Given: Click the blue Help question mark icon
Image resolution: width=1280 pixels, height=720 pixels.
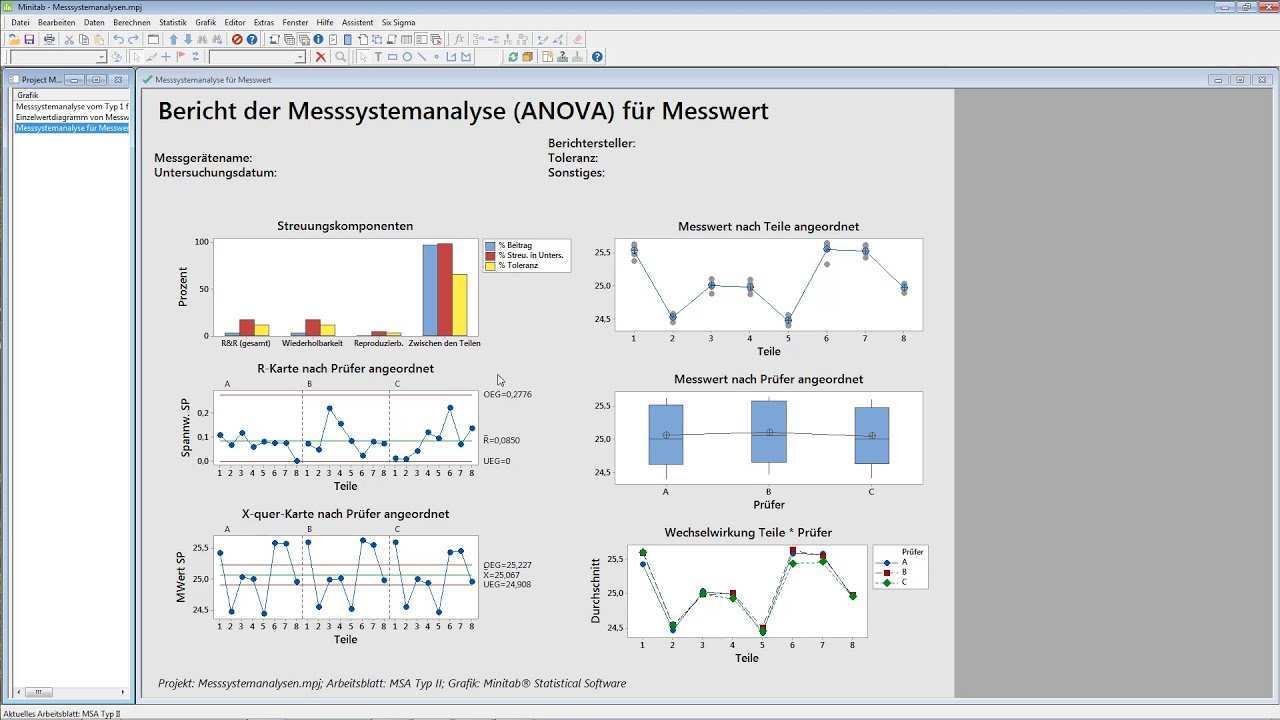Looking at the screenshot, I should tap(252, 40).
